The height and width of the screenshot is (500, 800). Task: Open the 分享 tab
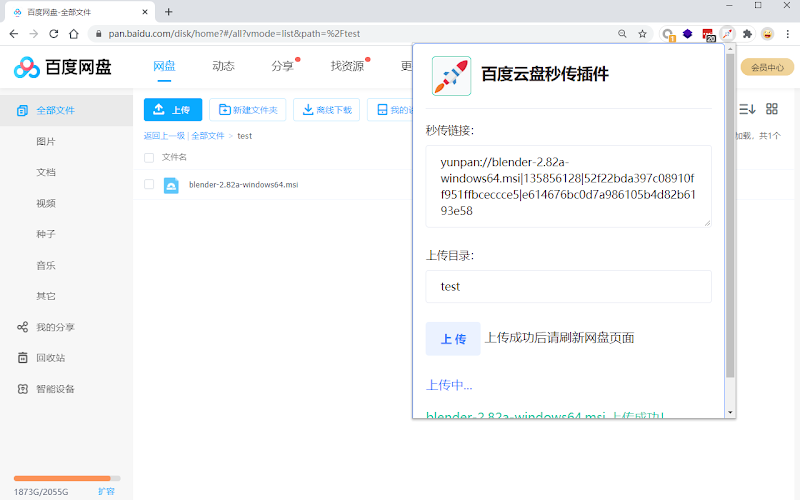click(x=283, y=66)
